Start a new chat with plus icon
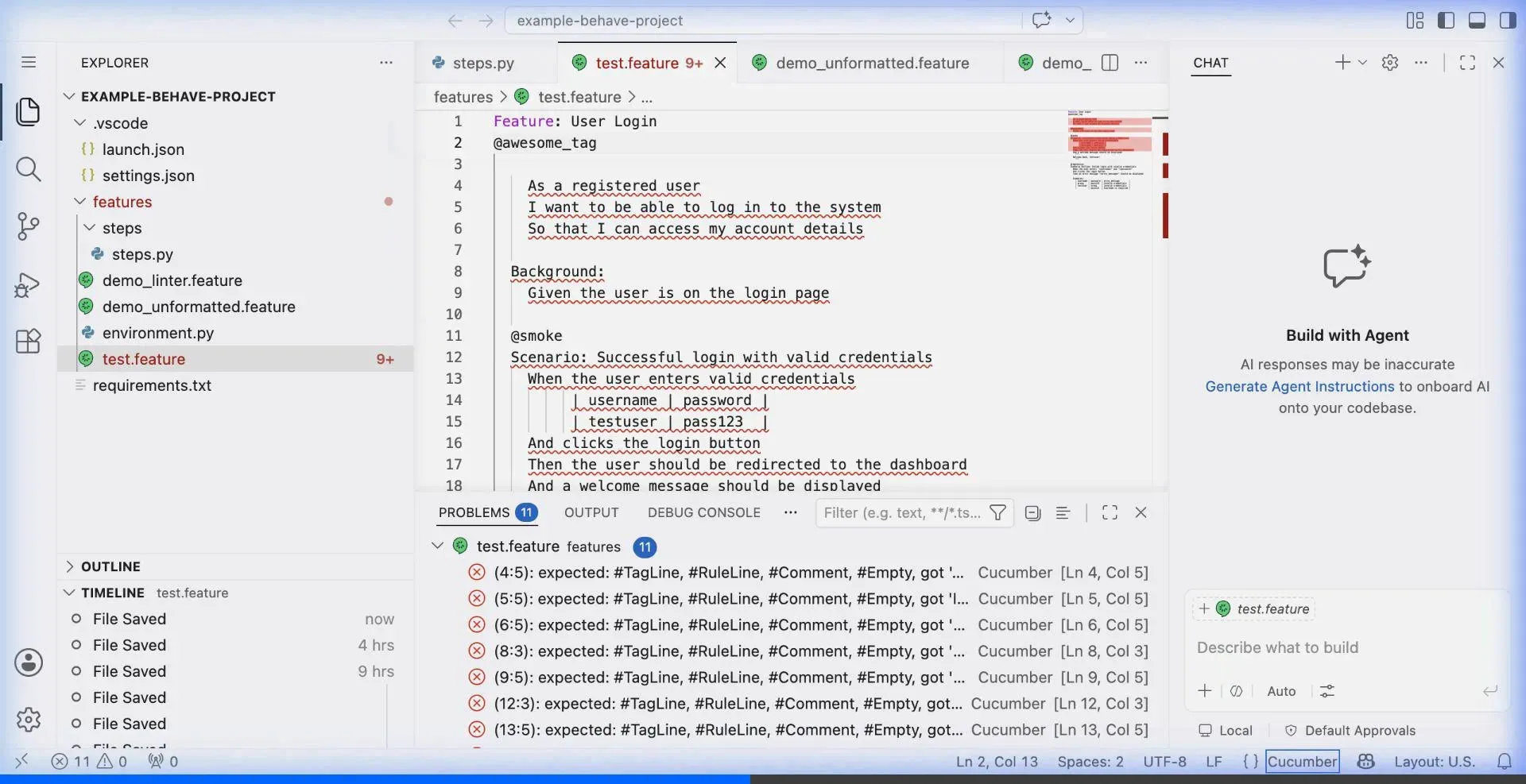Screen dimensions: 1526x784 tap(1342, 63)
